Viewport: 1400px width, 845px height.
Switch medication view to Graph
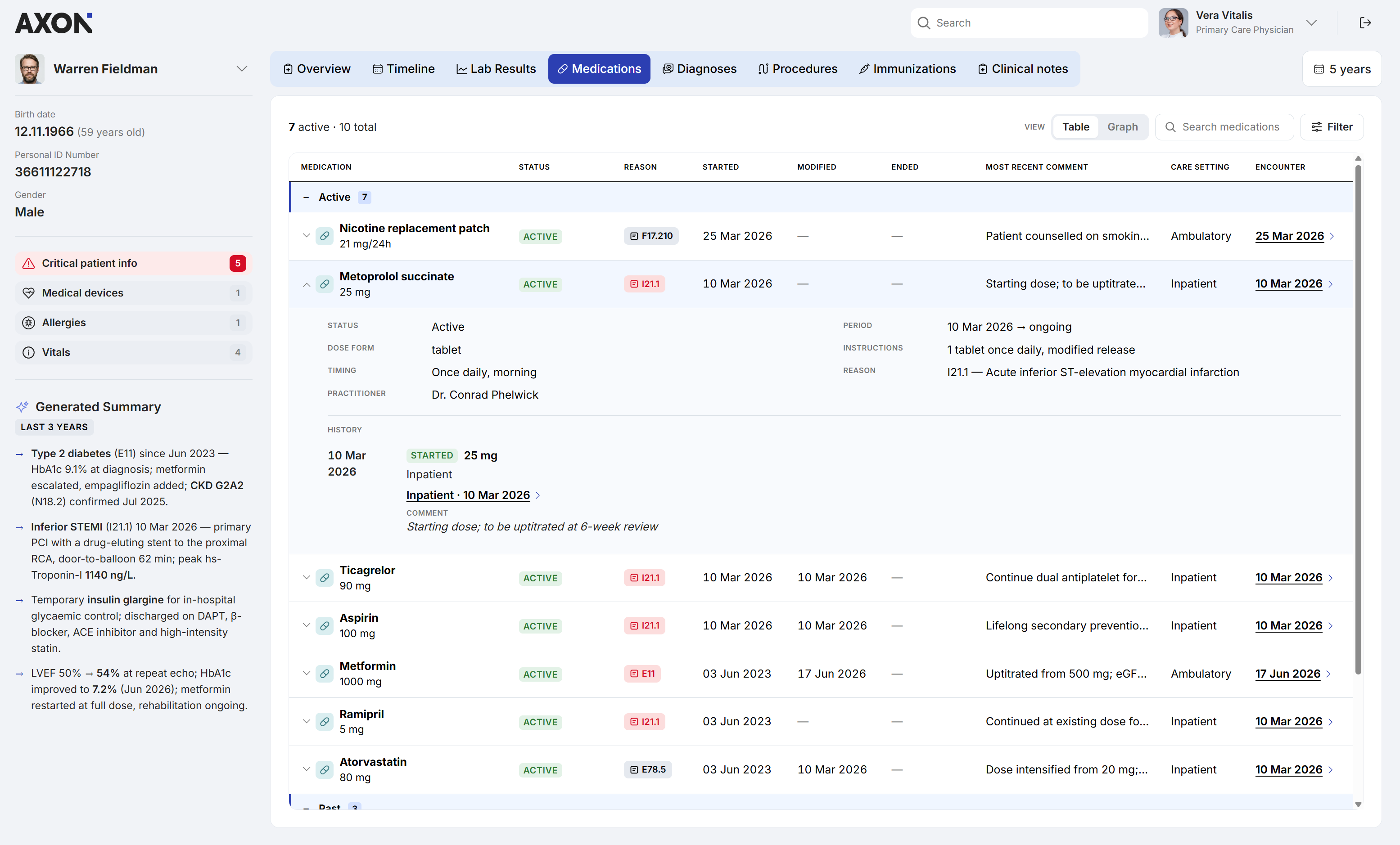click(x=1122, y=126)
